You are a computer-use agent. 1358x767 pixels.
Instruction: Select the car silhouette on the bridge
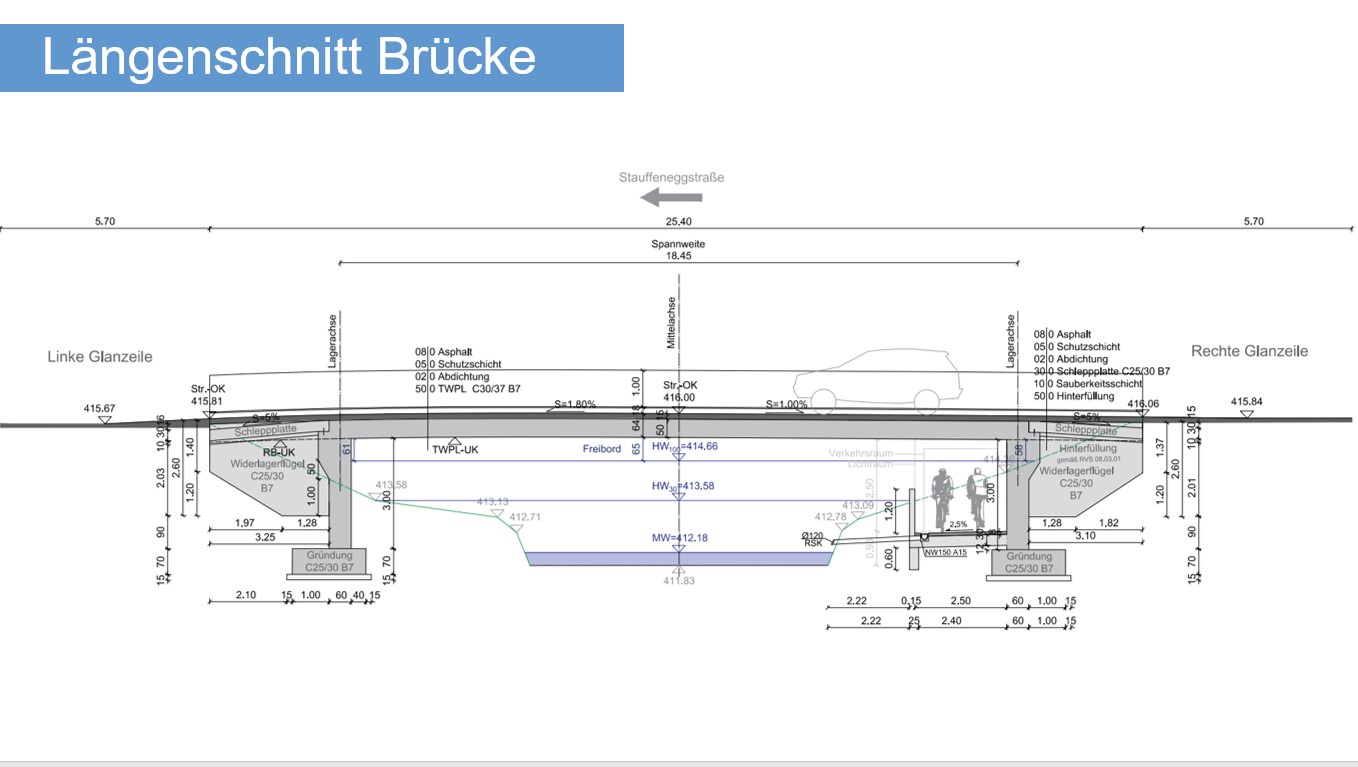coord(877,382)
